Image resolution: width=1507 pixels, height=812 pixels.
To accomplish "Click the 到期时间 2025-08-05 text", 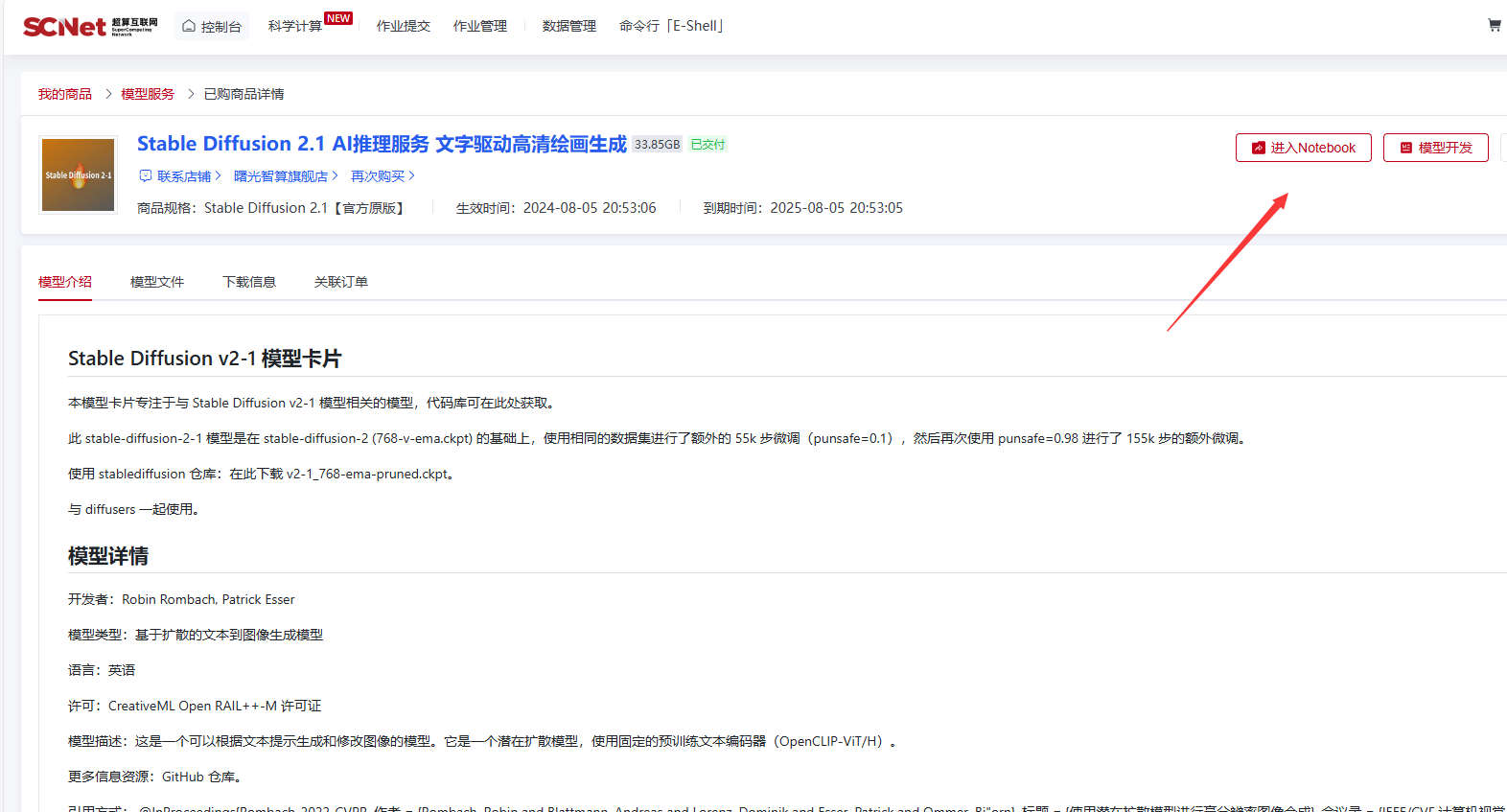I will (803, 208).
